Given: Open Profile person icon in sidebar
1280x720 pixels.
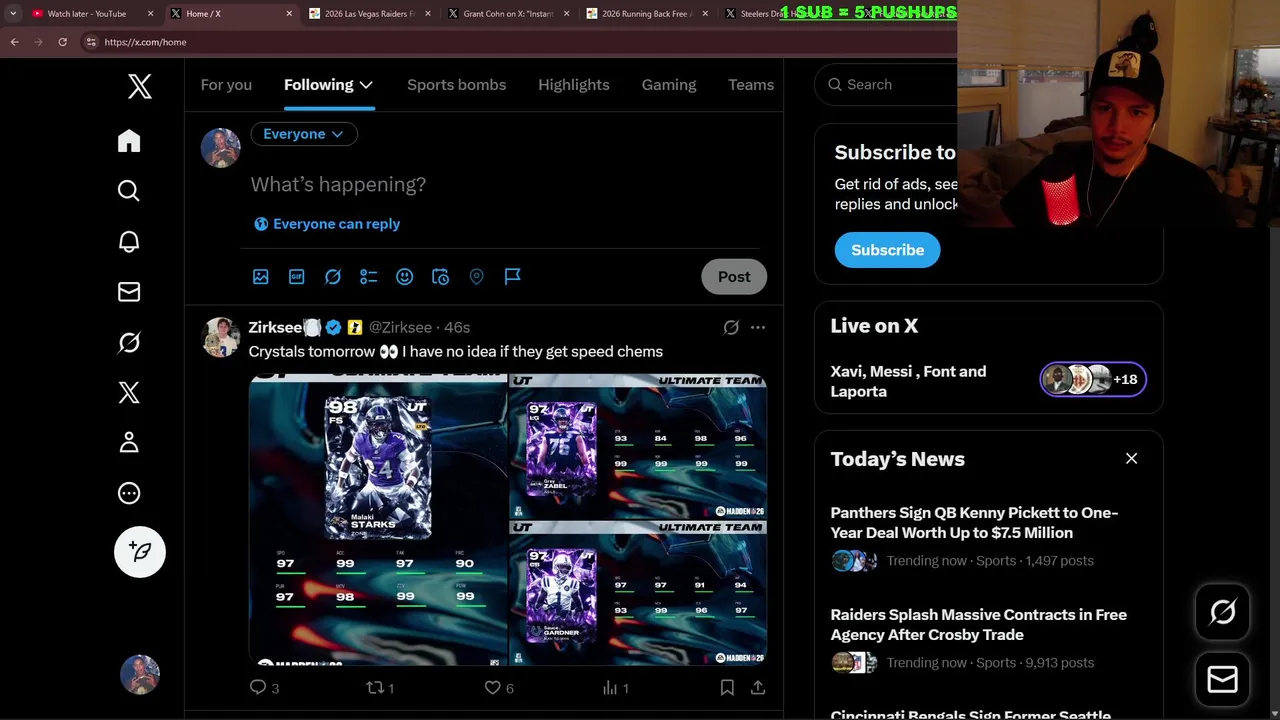Looking at the screenshot, I should pos(129,443).
